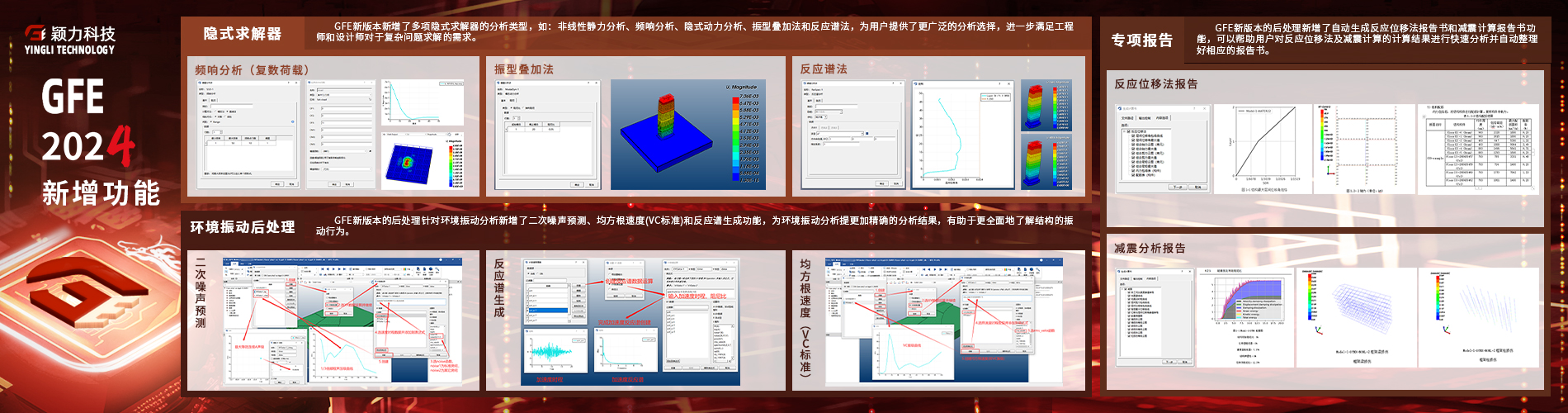1568x413 pixels.
Task: Select the 反应位移法报告 panel title
Action: (1155, 84)
